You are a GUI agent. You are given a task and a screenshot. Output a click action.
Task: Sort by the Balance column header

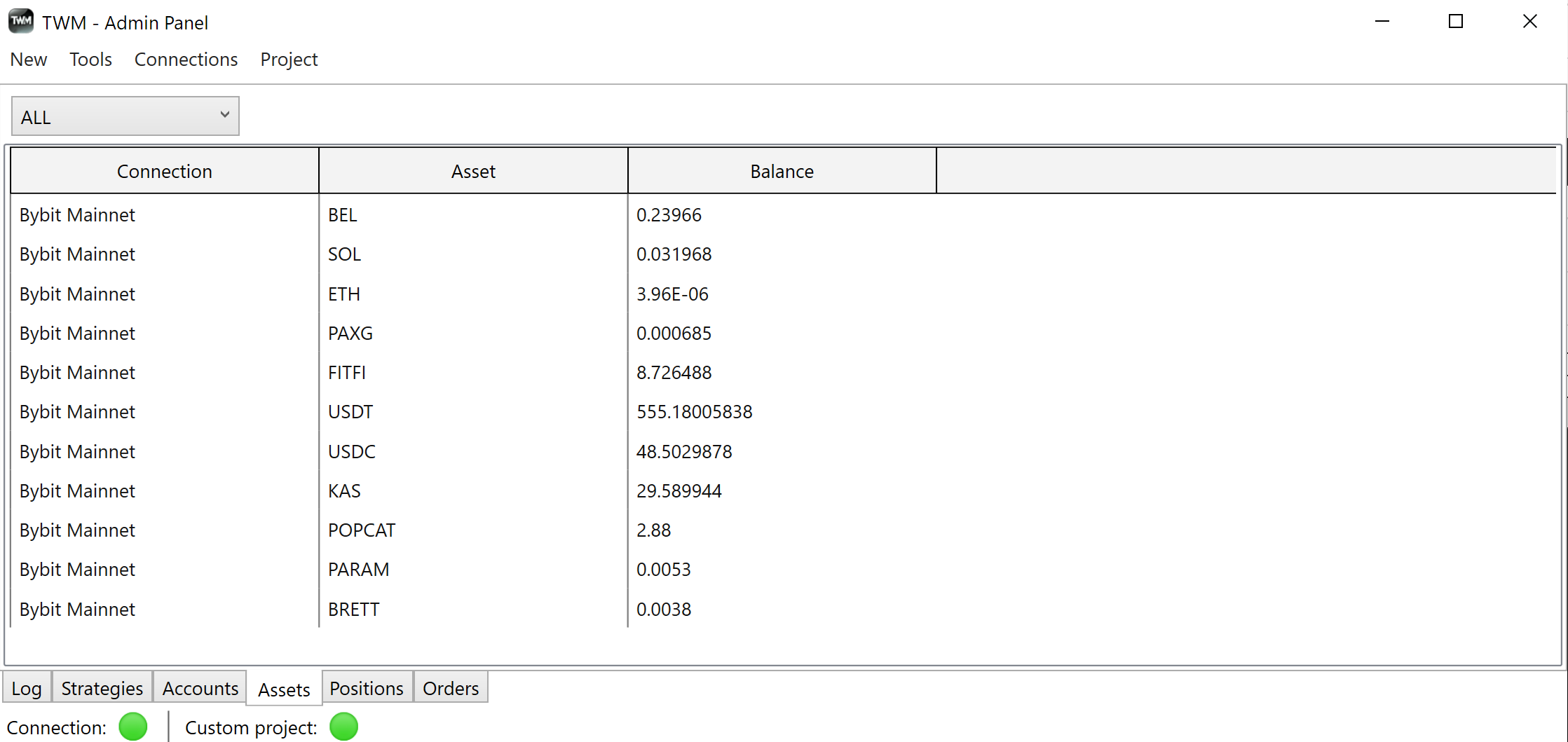click(x=782, y=171)
